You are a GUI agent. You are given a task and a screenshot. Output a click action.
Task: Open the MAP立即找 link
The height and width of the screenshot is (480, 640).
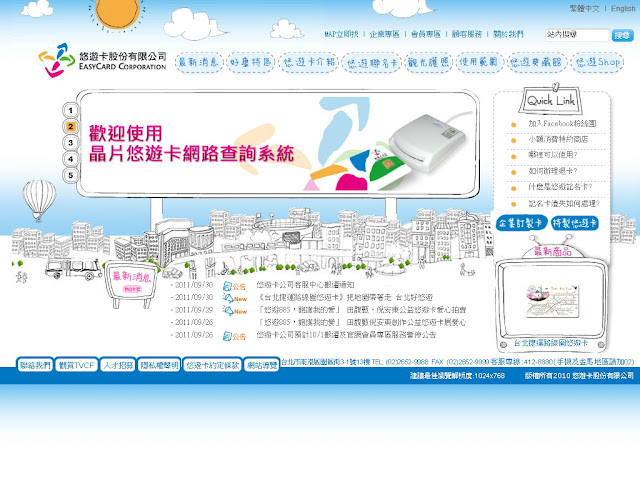(x=341, y=34)
